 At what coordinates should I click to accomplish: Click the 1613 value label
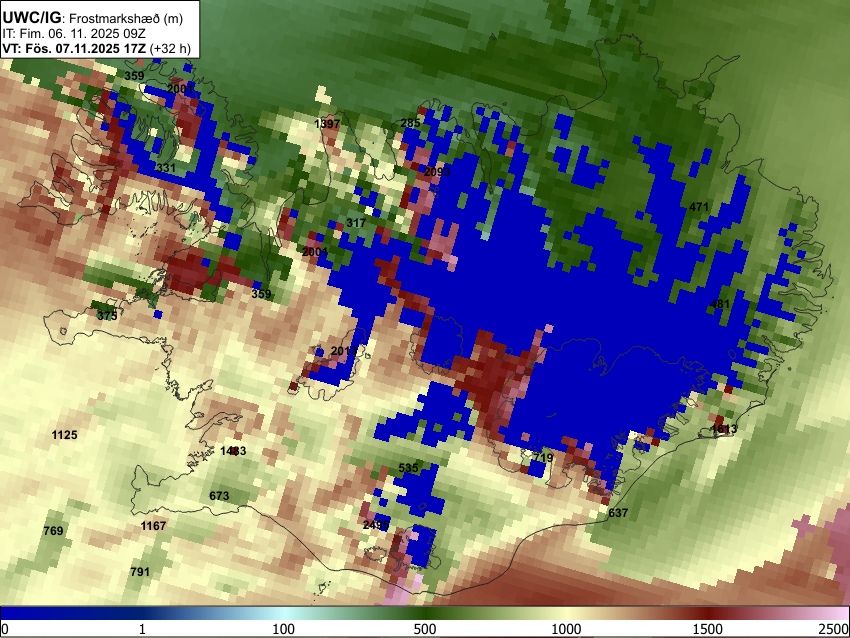click(x=724, y=429)
